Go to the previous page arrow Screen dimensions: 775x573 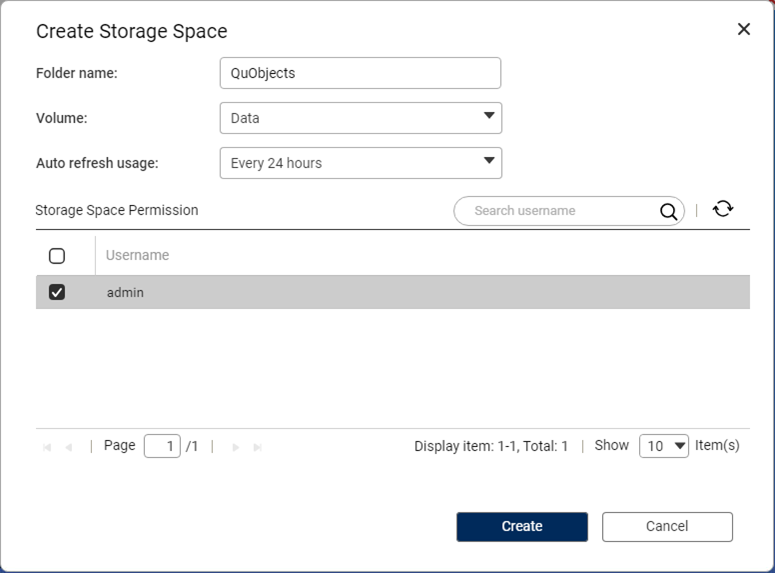click(x=69, y=447)
